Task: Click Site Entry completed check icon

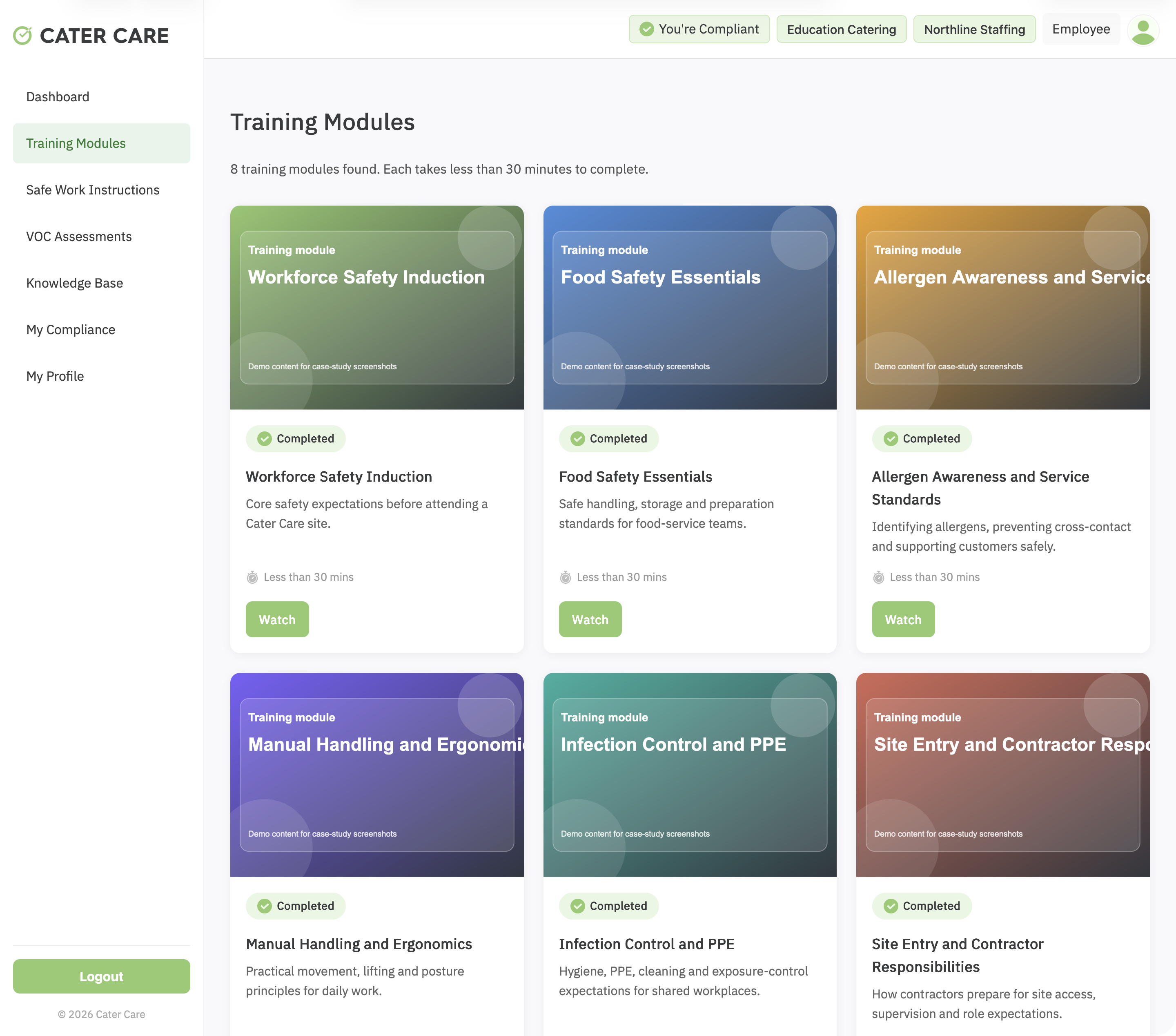Action: point(890,906)
